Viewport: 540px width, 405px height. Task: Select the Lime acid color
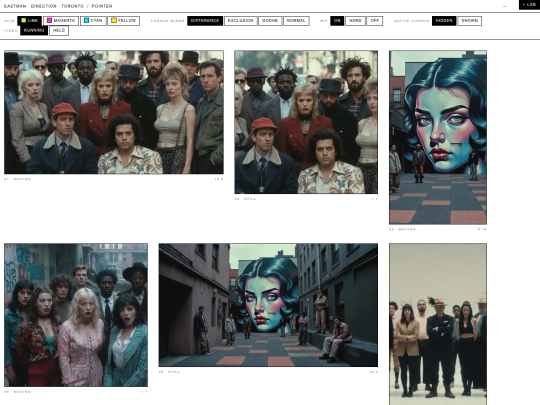pyautogui.click(x=30, y=21)
